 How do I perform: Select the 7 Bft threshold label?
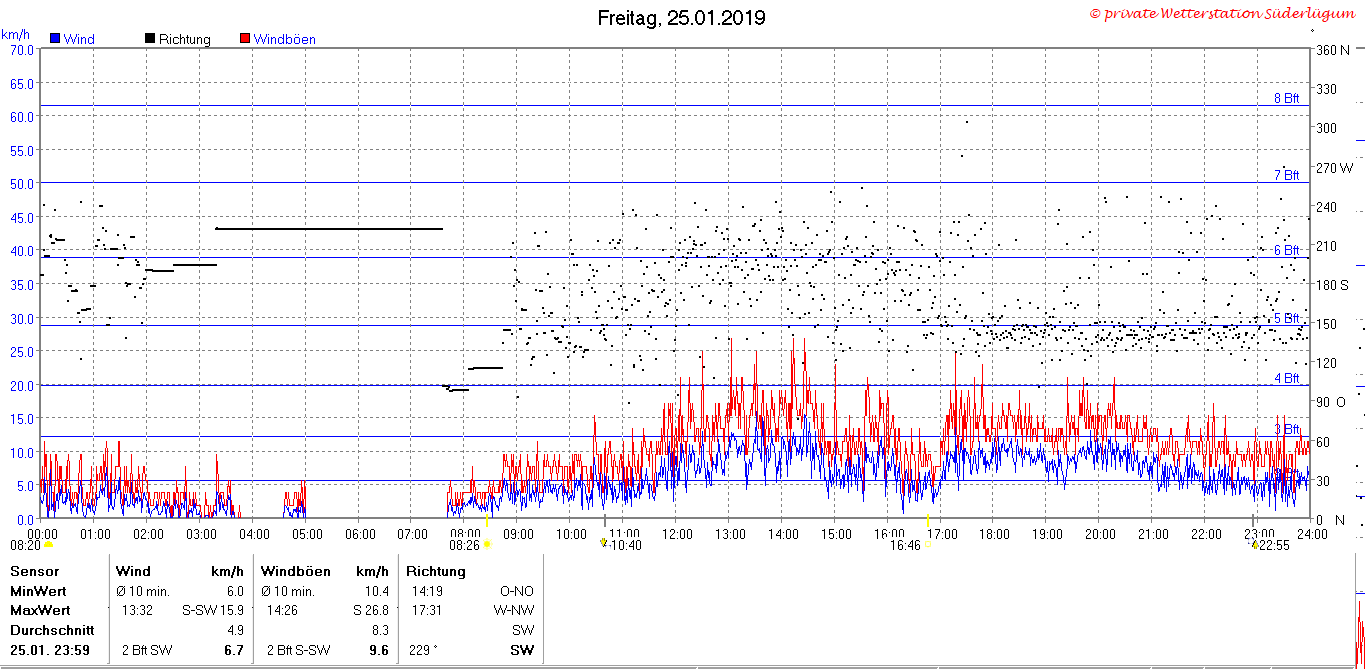[1286, 175]
